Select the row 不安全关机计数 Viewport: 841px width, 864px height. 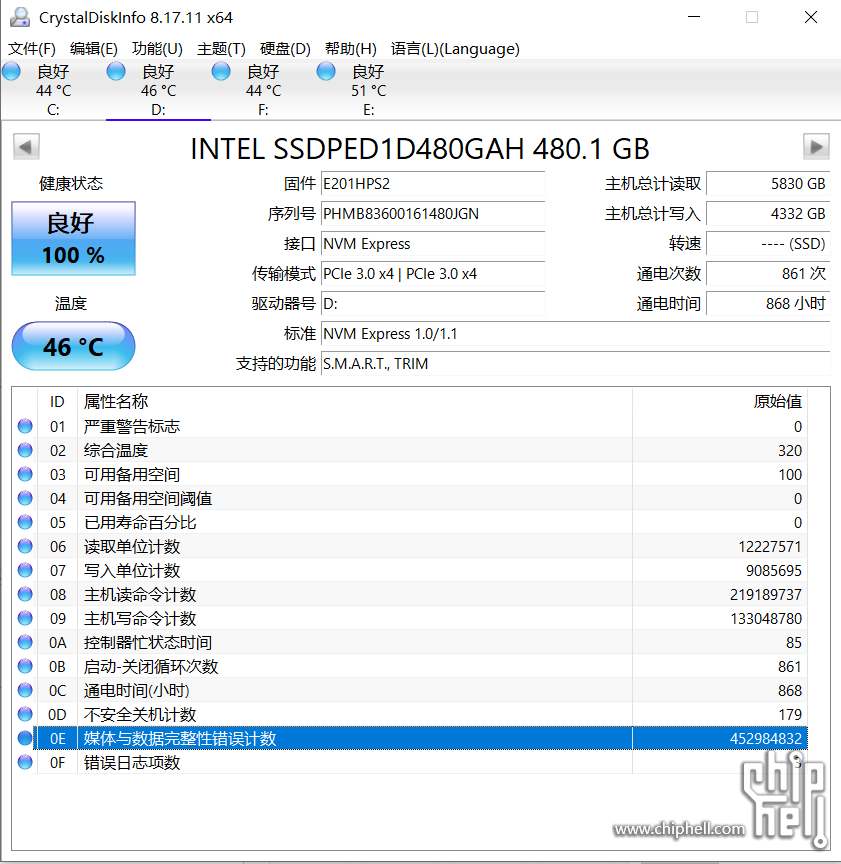point(409,714)
